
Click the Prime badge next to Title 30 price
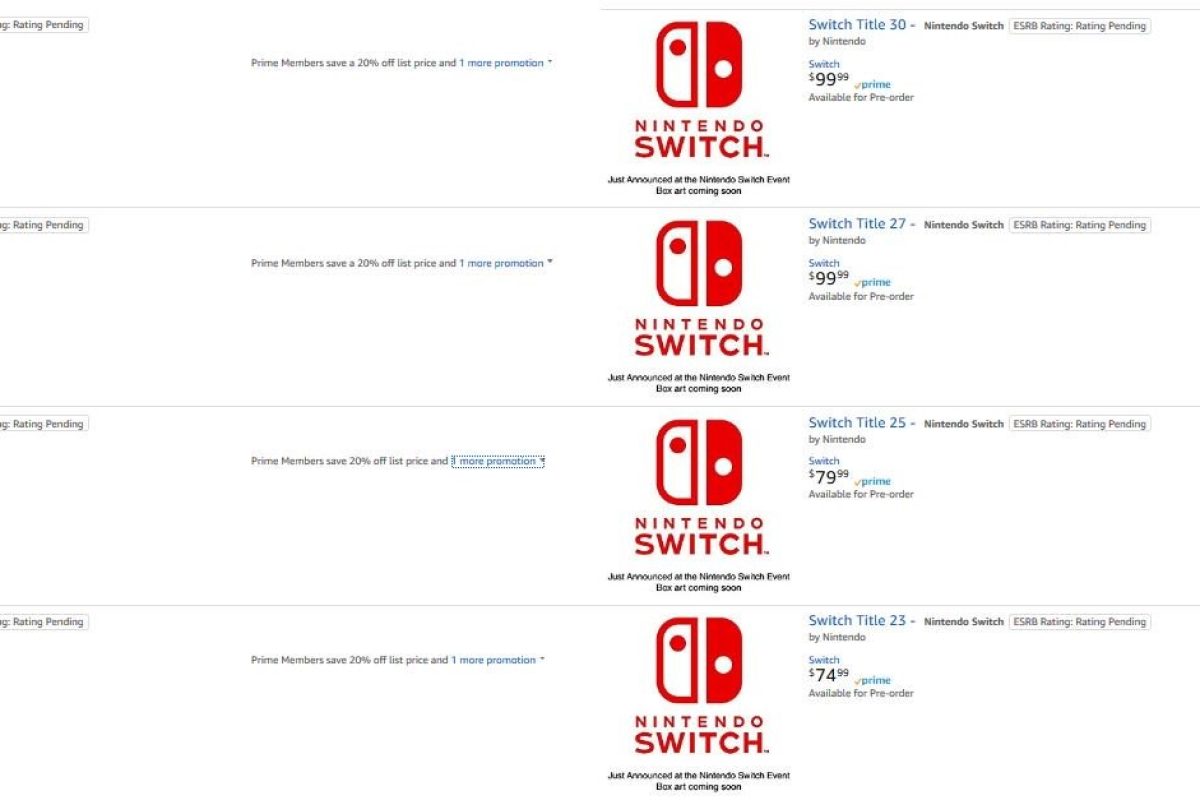(873, 85)
